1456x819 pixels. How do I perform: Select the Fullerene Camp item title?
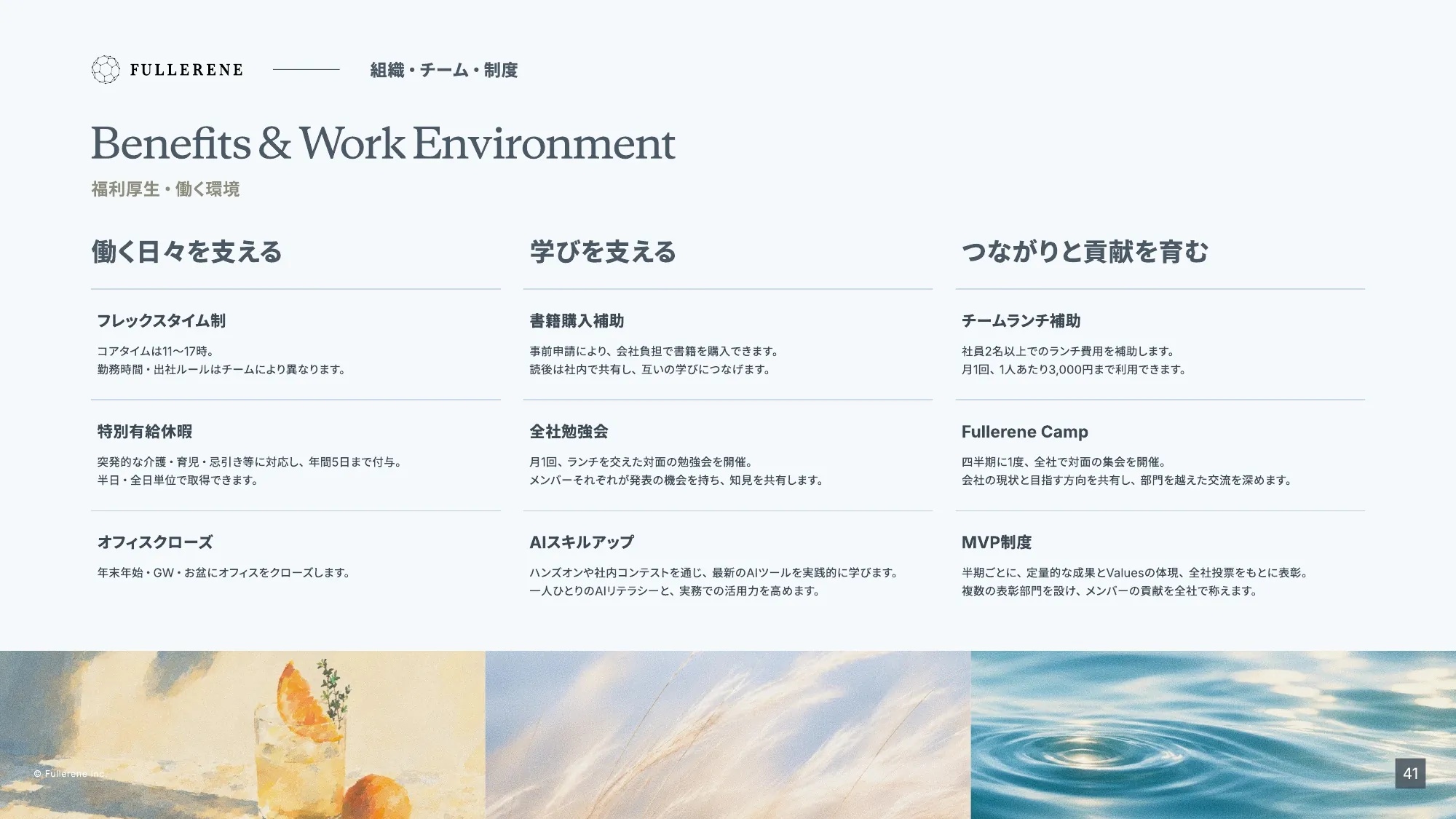coord(1024,432)
